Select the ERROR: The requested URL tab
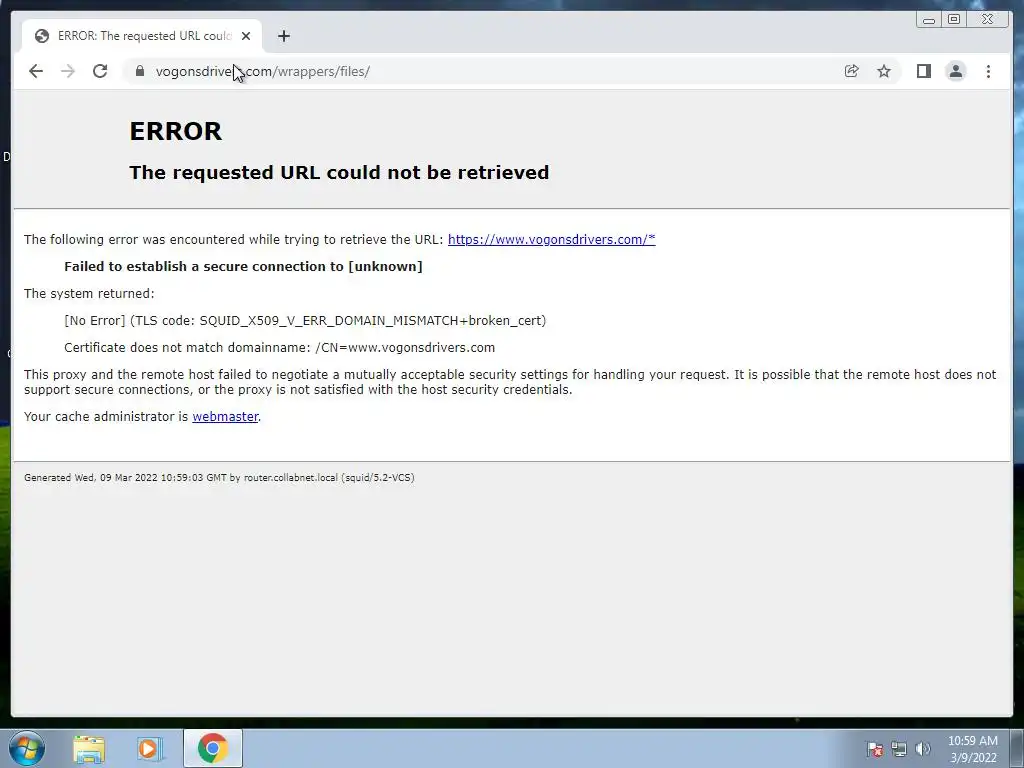Screen dimensions: 1024x768 point(142,36)
